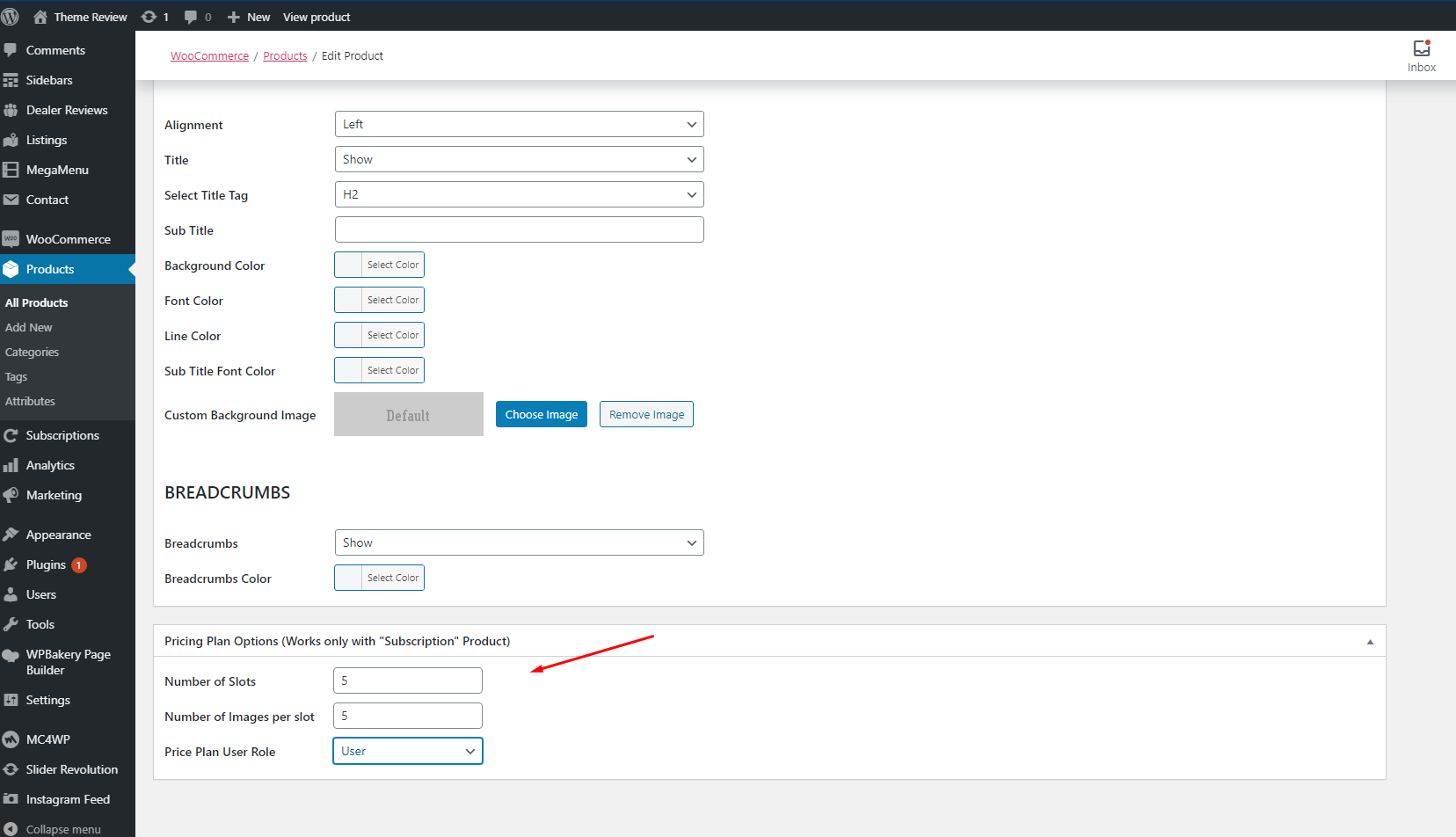
Task: Expand the Select Title Tag dropdown
Action: point(519,194)
